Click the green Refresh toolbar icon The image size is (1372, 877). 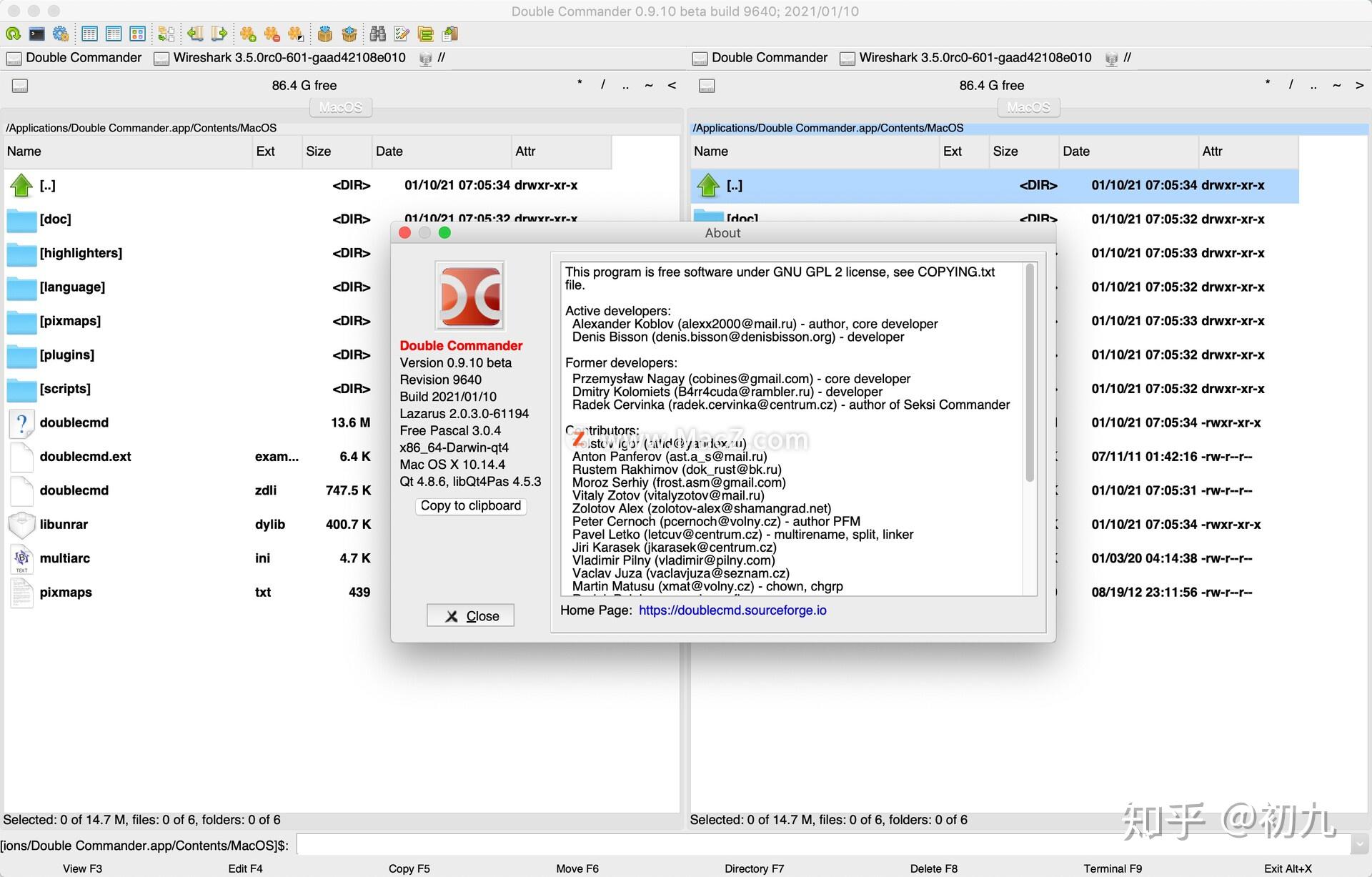[13, 34]
